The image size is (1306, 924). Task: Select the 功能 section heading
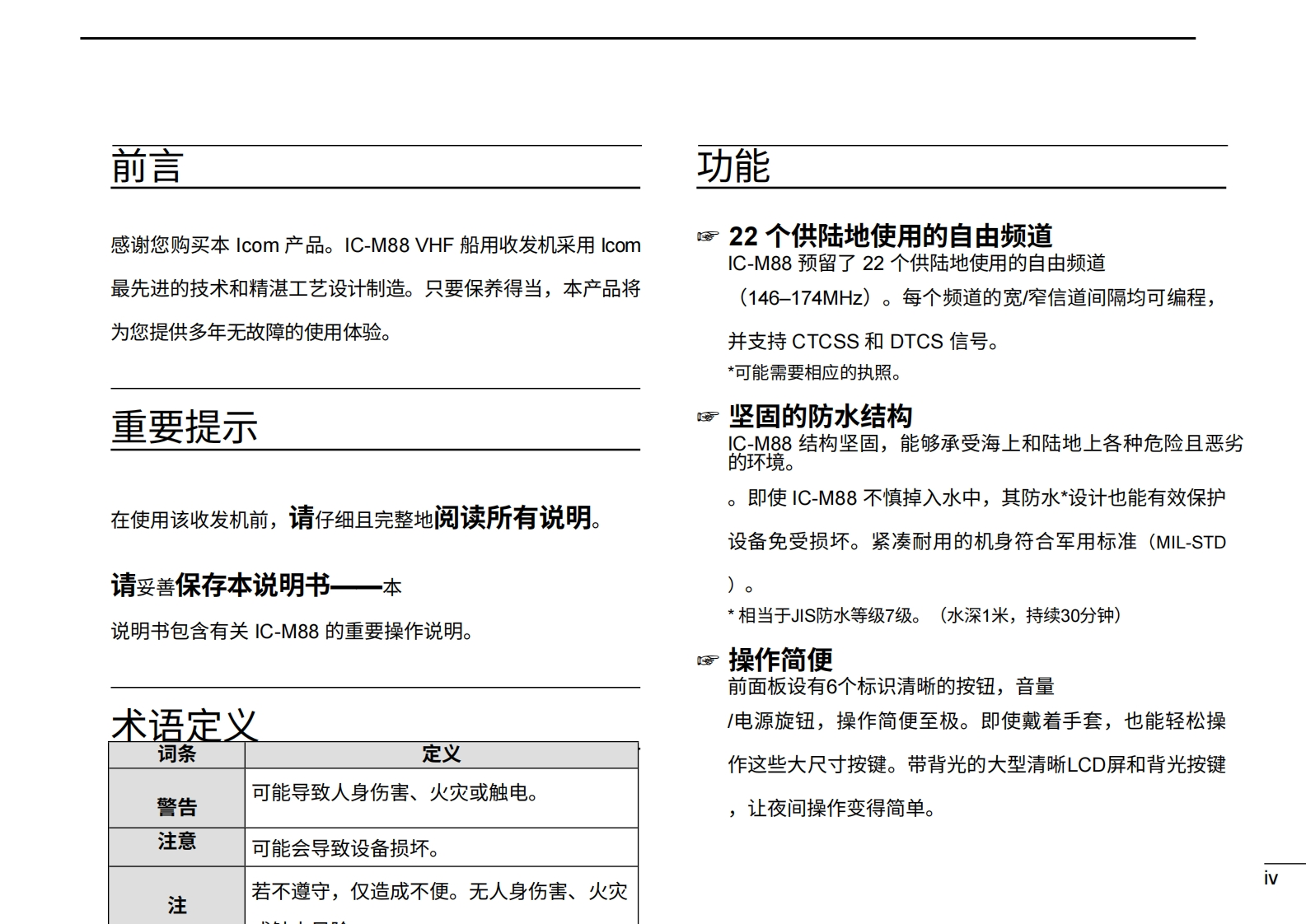point(733,167)
